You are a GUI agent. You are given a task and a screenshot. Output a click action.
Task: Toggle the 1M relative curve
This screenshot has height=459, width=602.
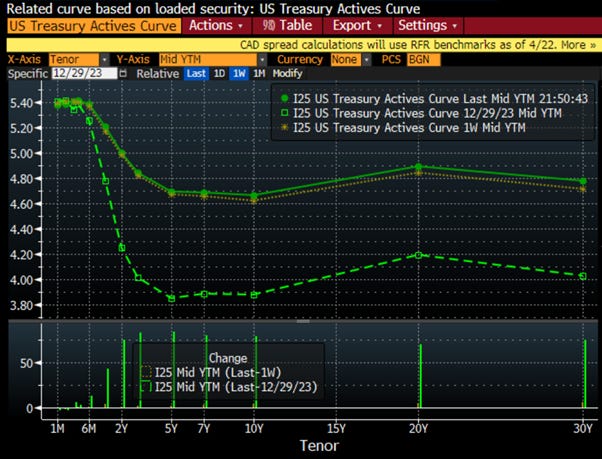(259, 73)
